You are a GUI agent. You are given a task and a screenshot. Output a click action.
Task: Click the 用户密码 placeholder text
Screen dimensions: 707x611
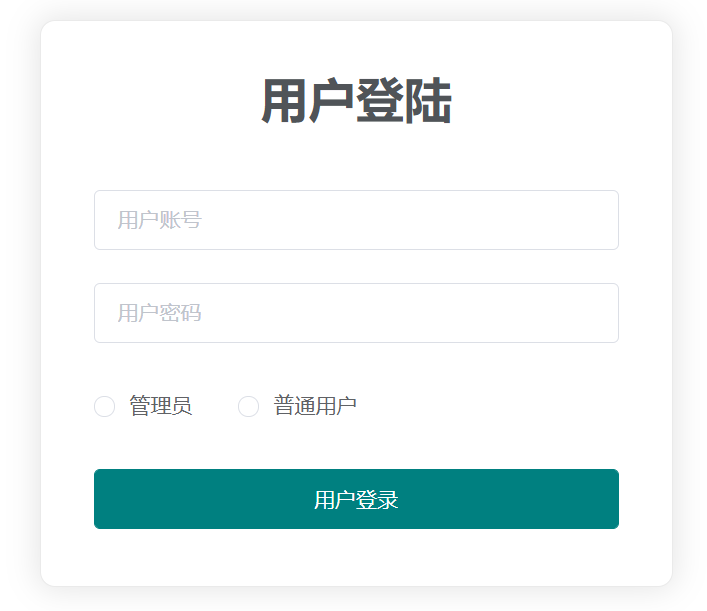[159, 313]
